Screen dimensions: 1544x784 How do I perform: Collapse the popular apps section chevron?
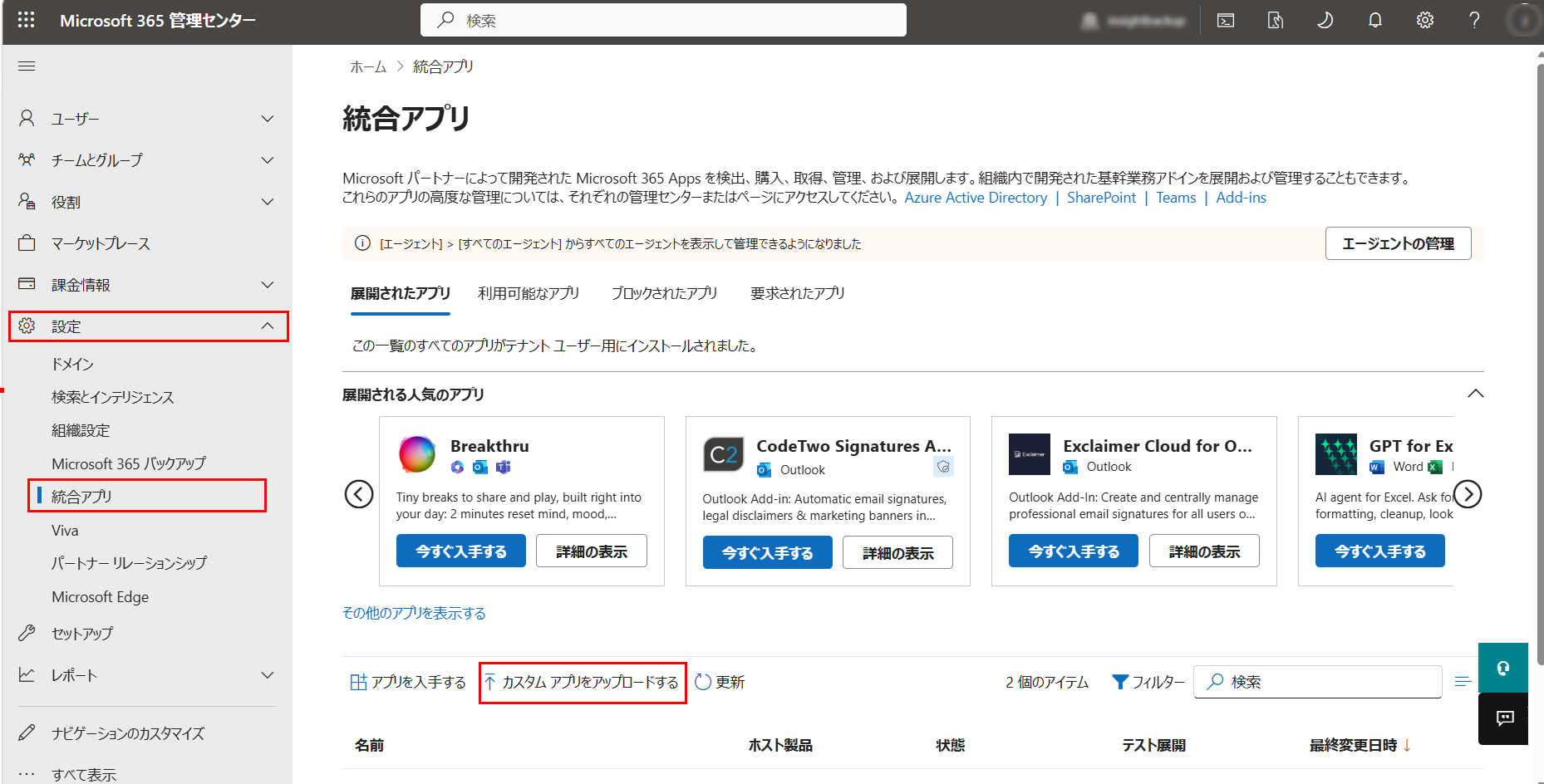[x=1476, y=394]
